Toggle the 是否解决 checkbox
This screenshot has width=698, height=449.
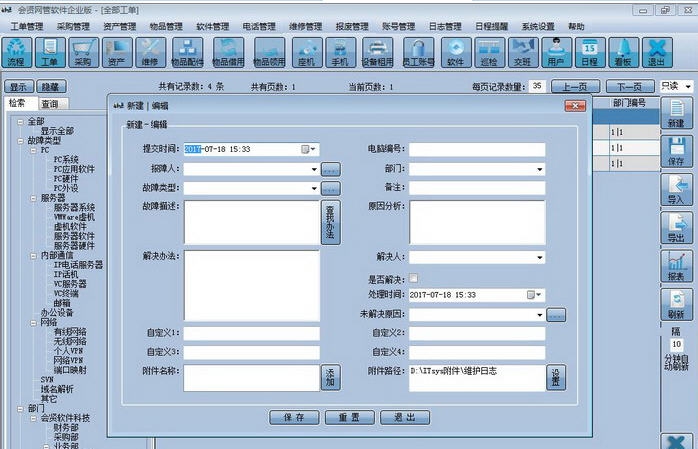414,279
